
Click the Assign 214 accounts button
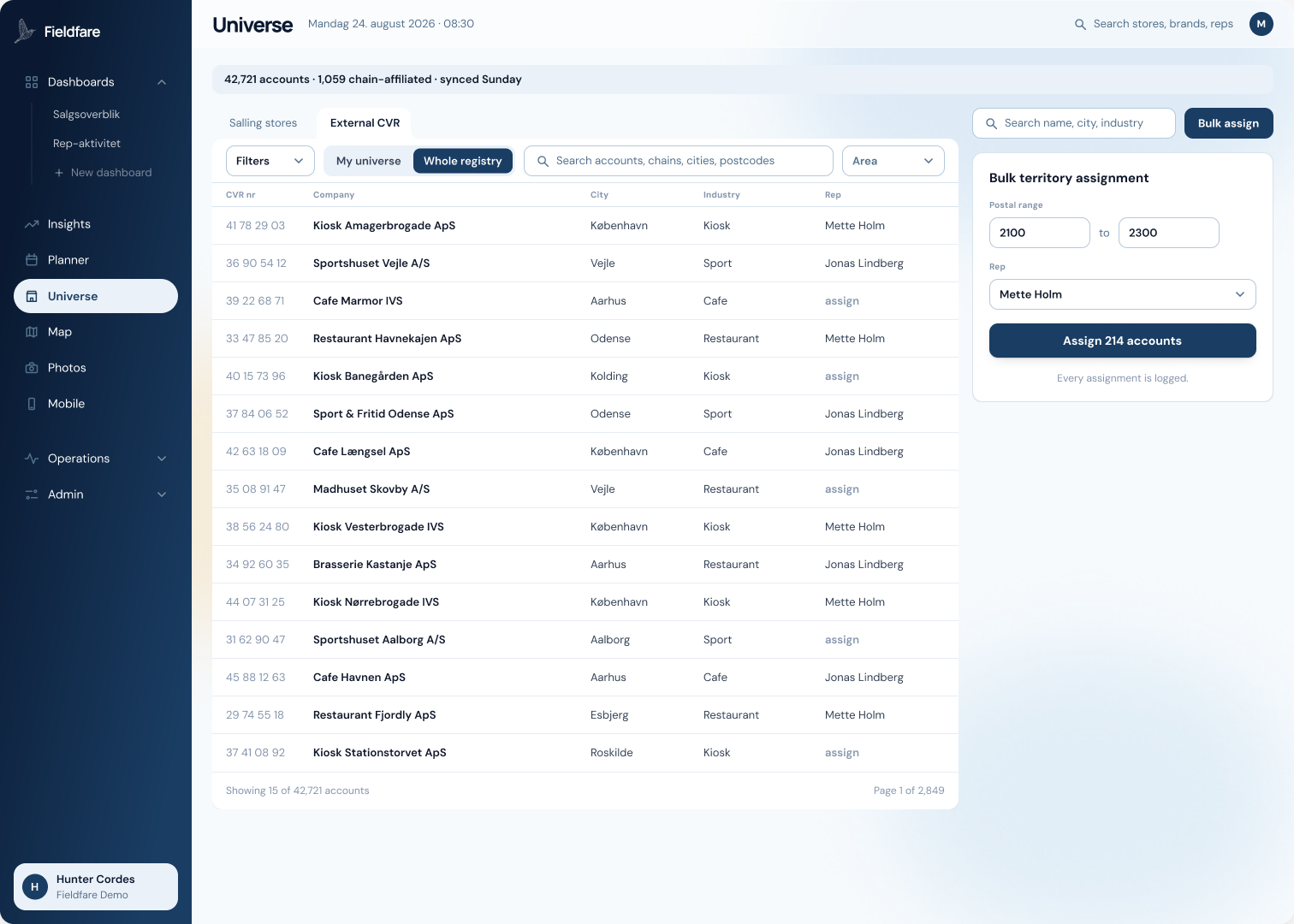(1123, 341)
